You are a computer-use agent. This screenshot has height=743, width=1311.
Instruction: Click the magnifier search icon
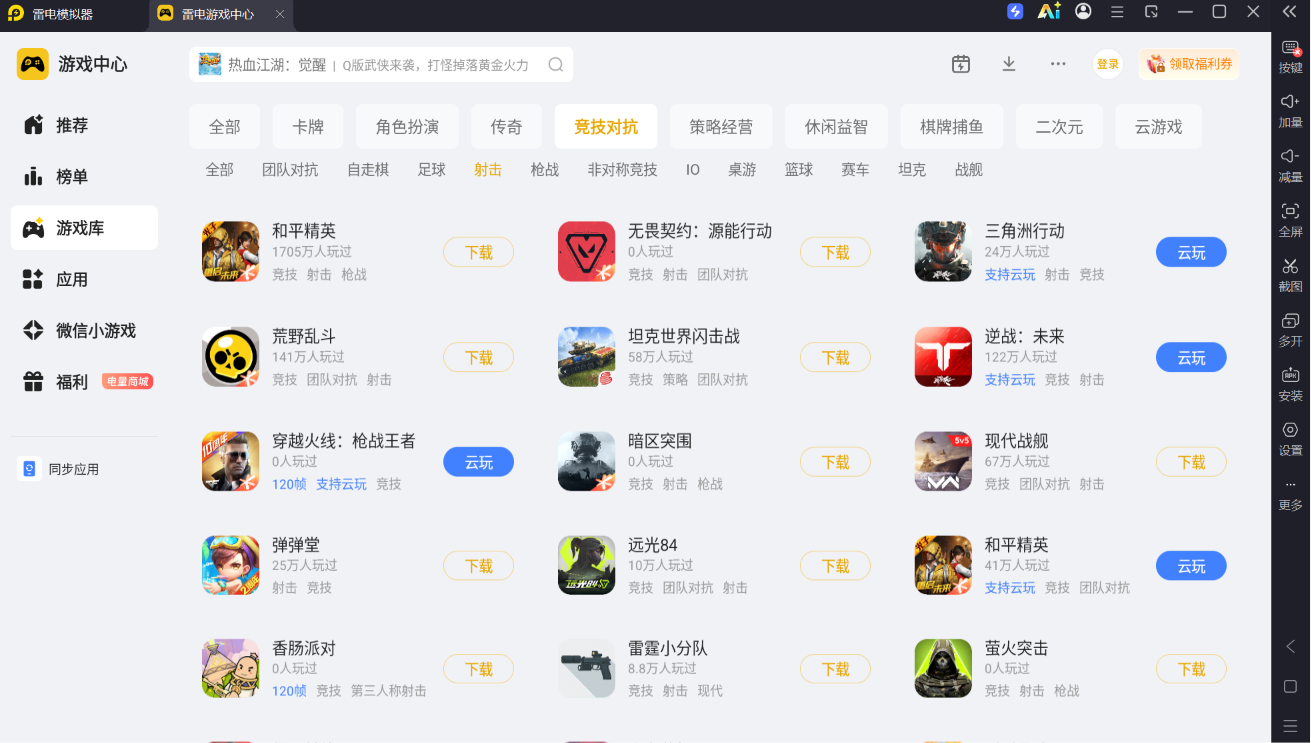tap(556, 65)
